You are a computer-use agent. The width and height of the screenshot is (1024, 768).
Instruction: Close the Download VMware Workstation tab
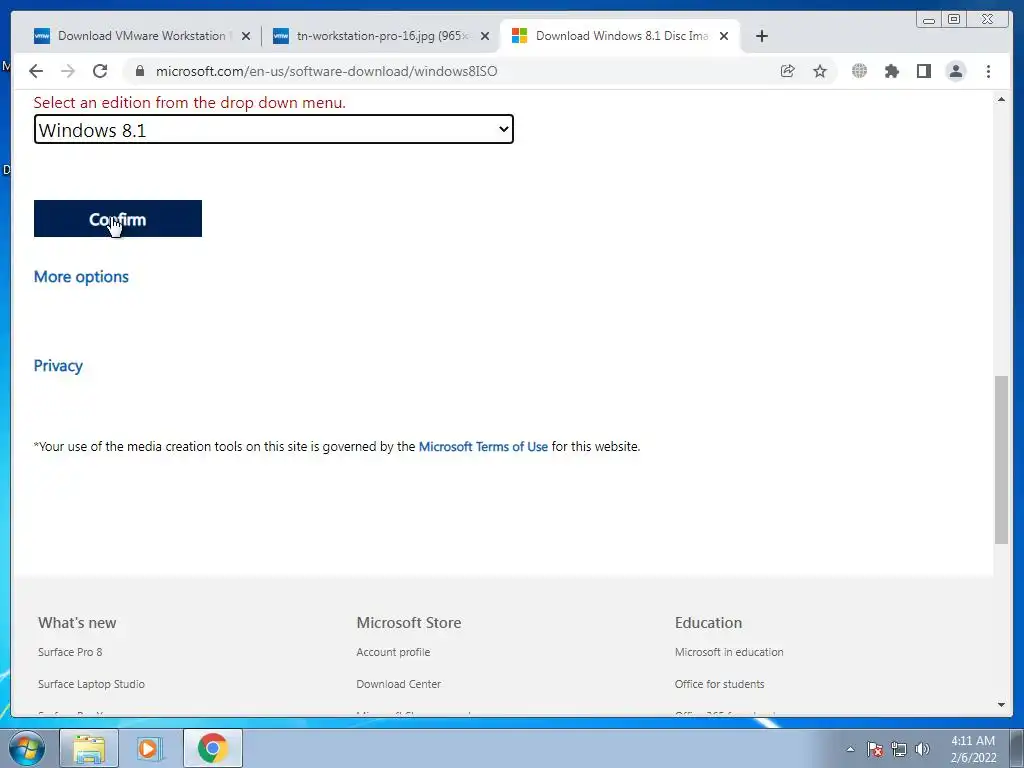click(246, 37)
